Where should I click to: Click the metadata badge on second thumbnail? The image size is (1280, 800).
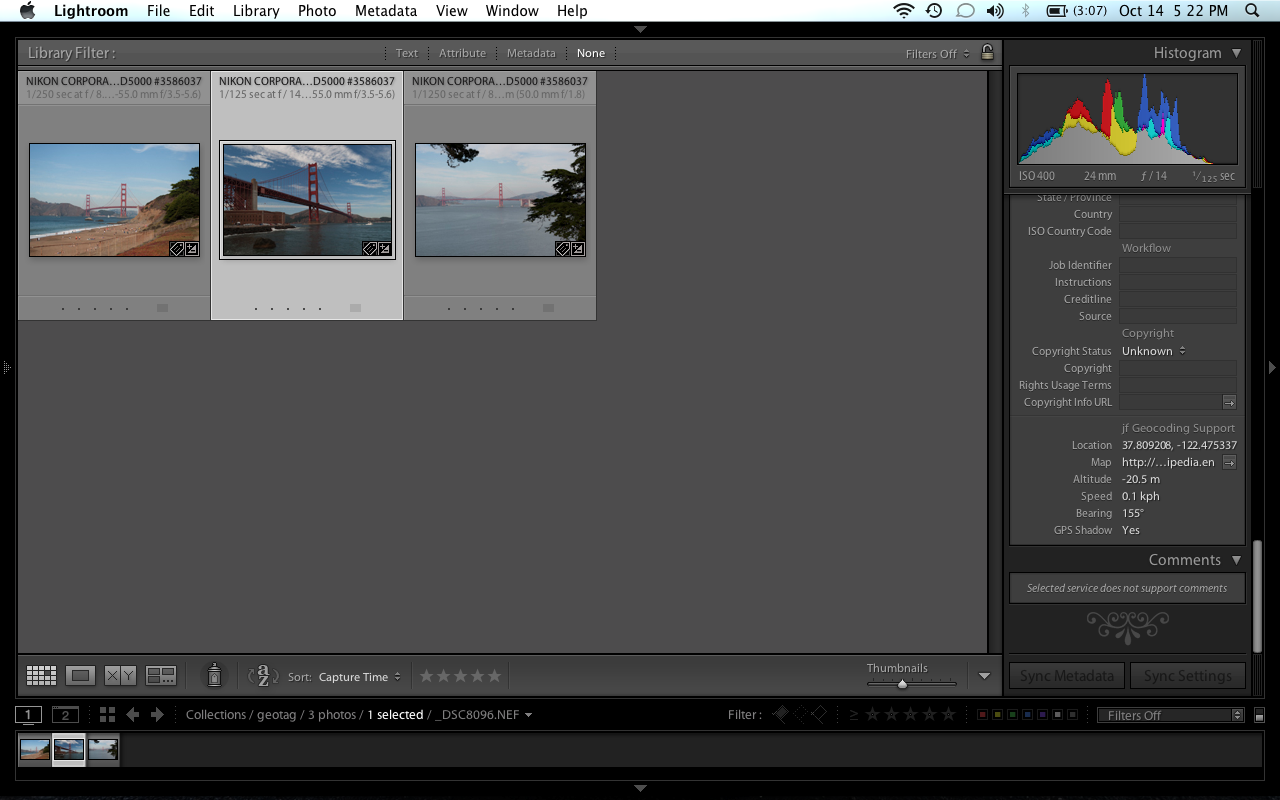(369, 249)
